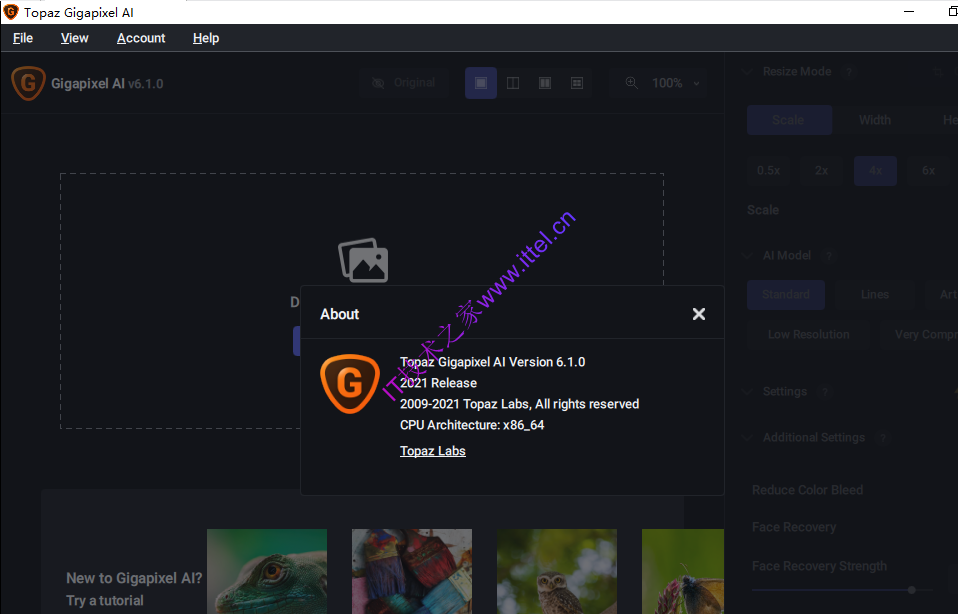Screen dimensions: 958x614
Task: Collapse the Resize Mode section
Action: 747,71
